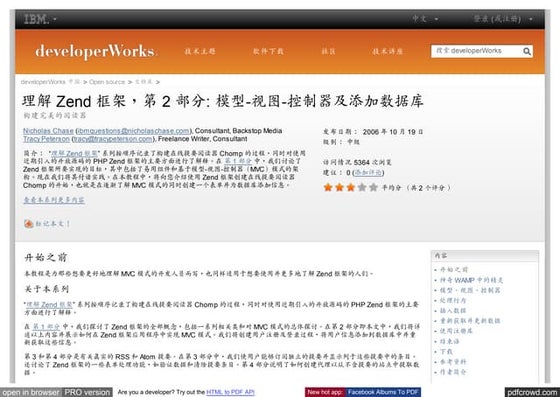This screenshot has width=560, height=397.
Task: Click 第 1 部分 link in body paragraph
Action: pos(46,327)
